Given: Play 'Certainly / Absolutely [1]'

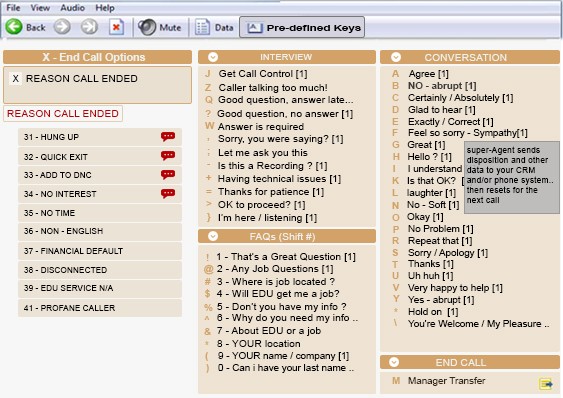Looking at the screenshot, I should point(460,98).
